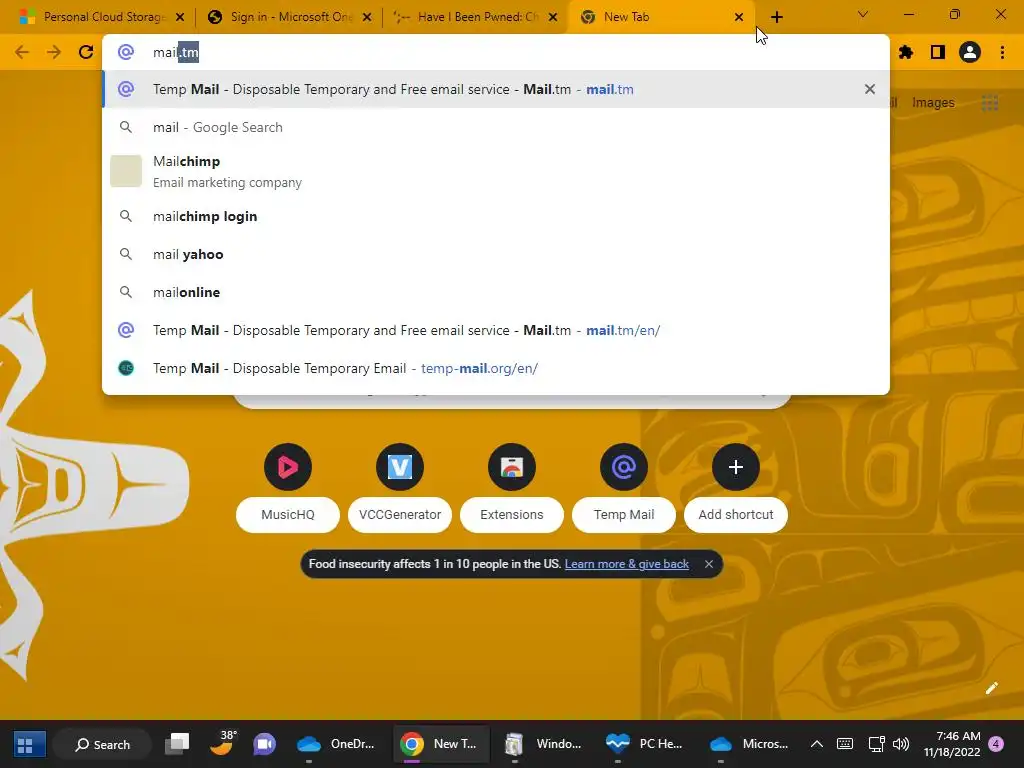Choose 'mail - Google Search' suggestion
The width and height of the screenshot is (1024, 768).
point(496,127)
